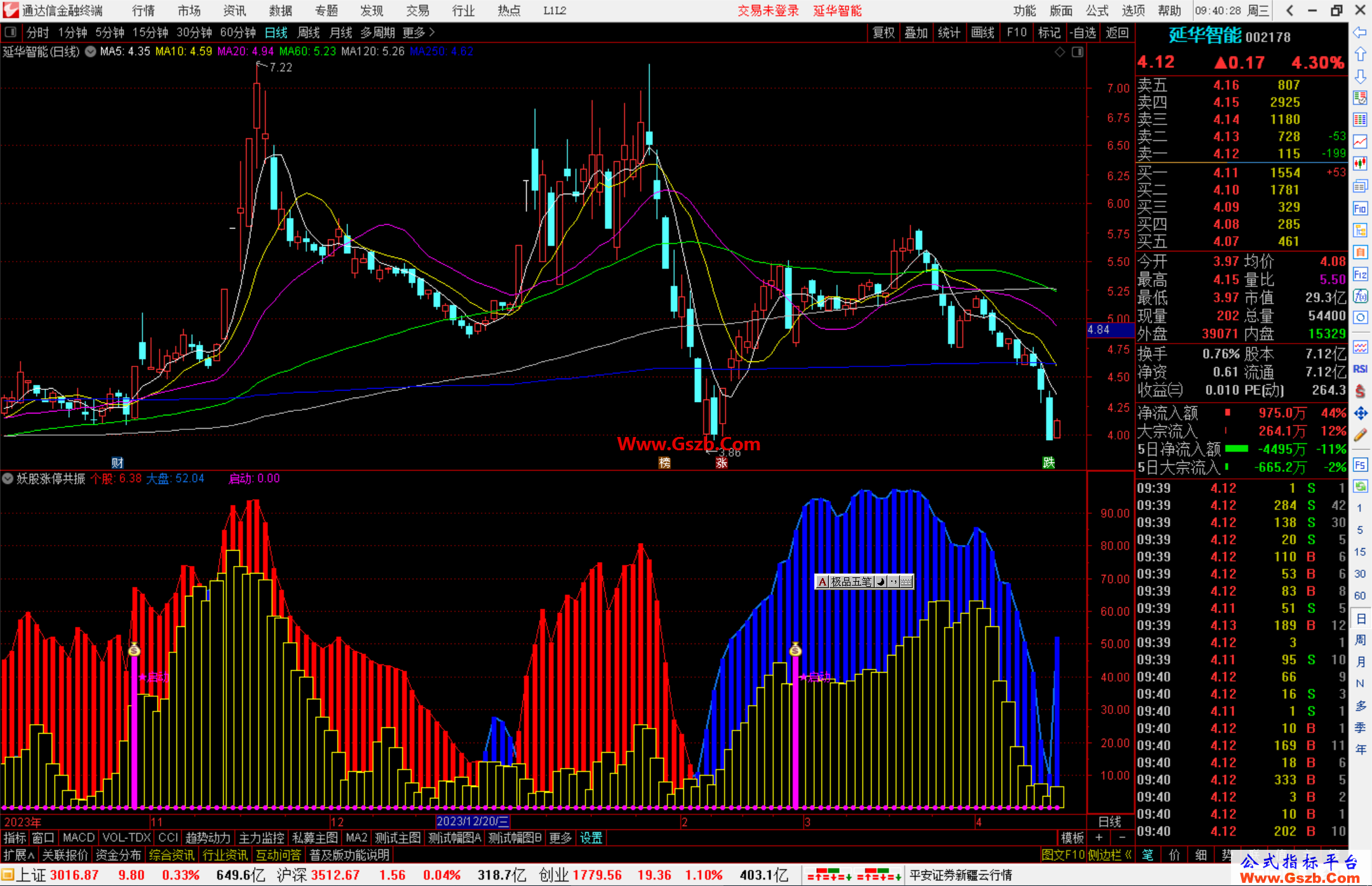Click the quote list with checkmark icon
The height and width of the screenshot is (886, 1372).
coord(1360,98)
